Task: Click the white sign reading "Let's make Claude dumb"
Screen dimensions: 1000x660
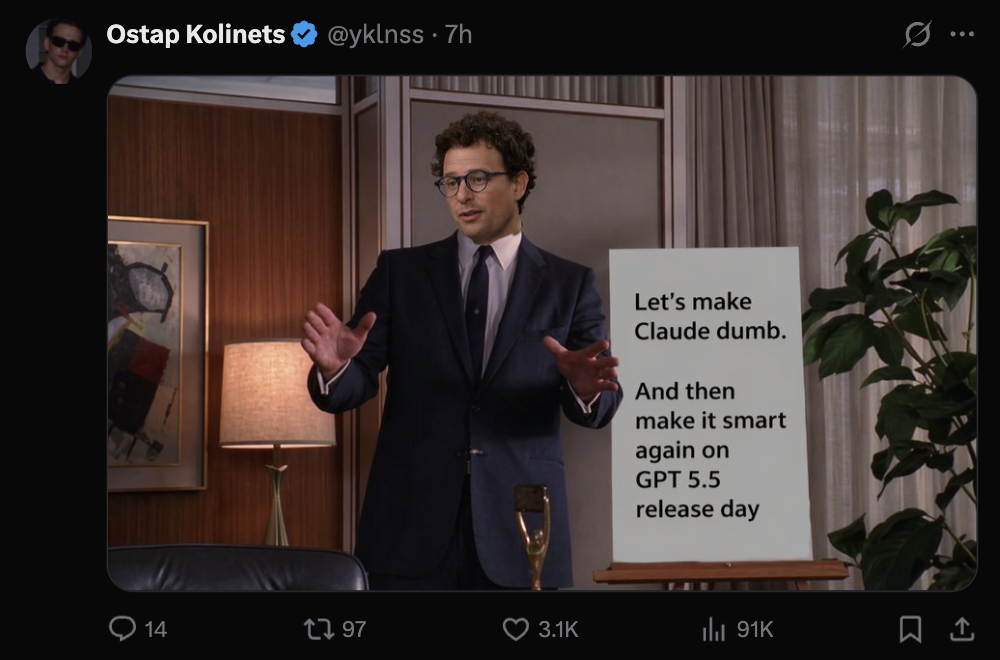Action: tap(709, 404)
